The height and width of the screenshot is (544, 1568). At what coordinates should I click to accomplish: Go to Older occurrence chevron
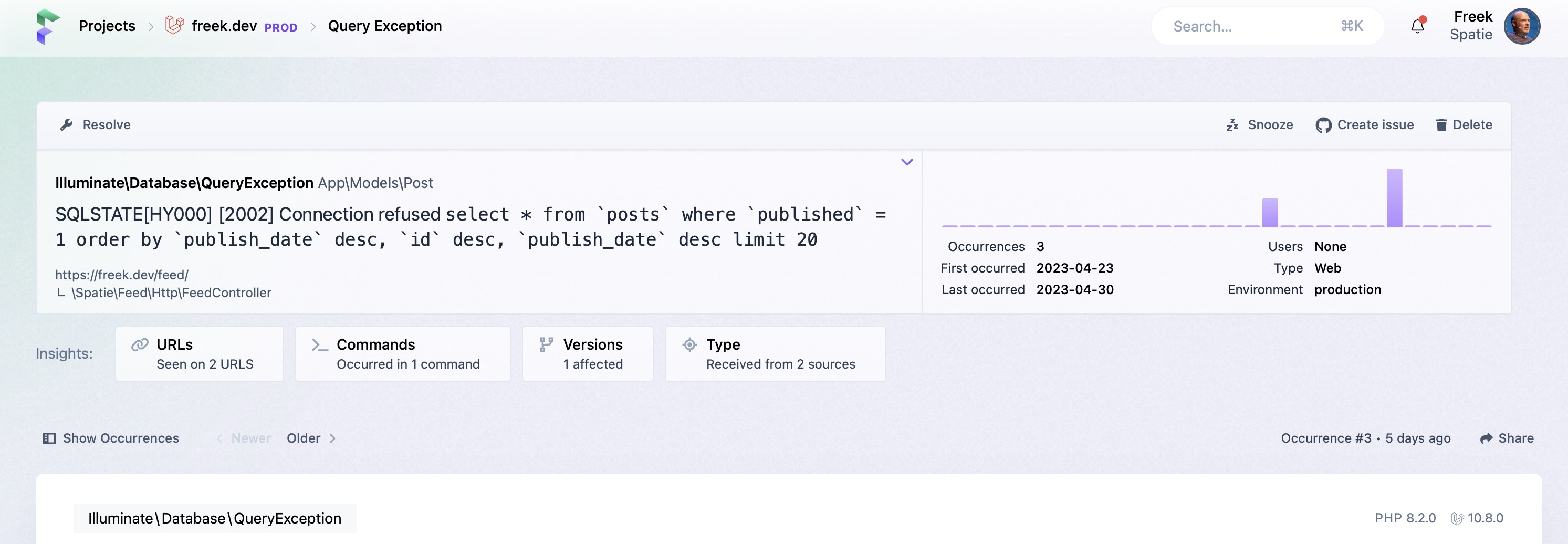coord(332,438)
